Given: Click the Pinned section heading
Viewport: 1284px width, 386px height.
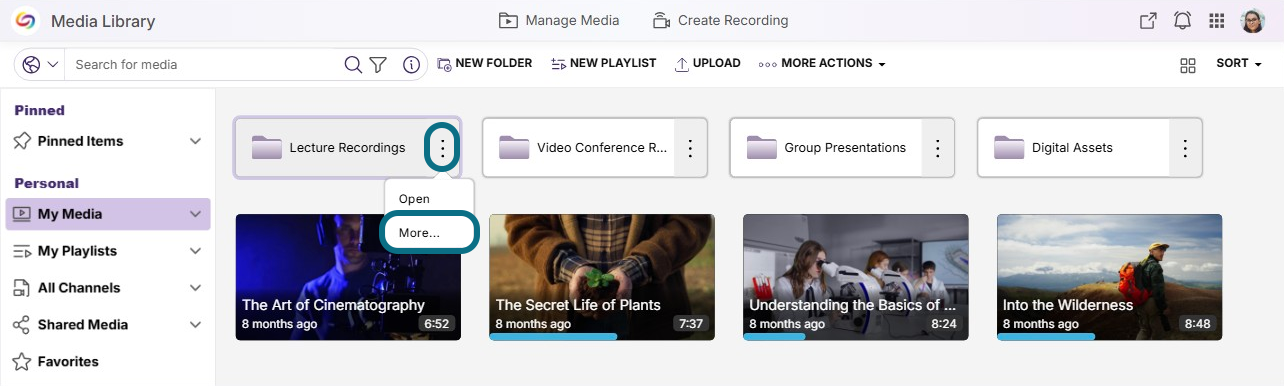Looking at the screenshot, I should point(40,110).
